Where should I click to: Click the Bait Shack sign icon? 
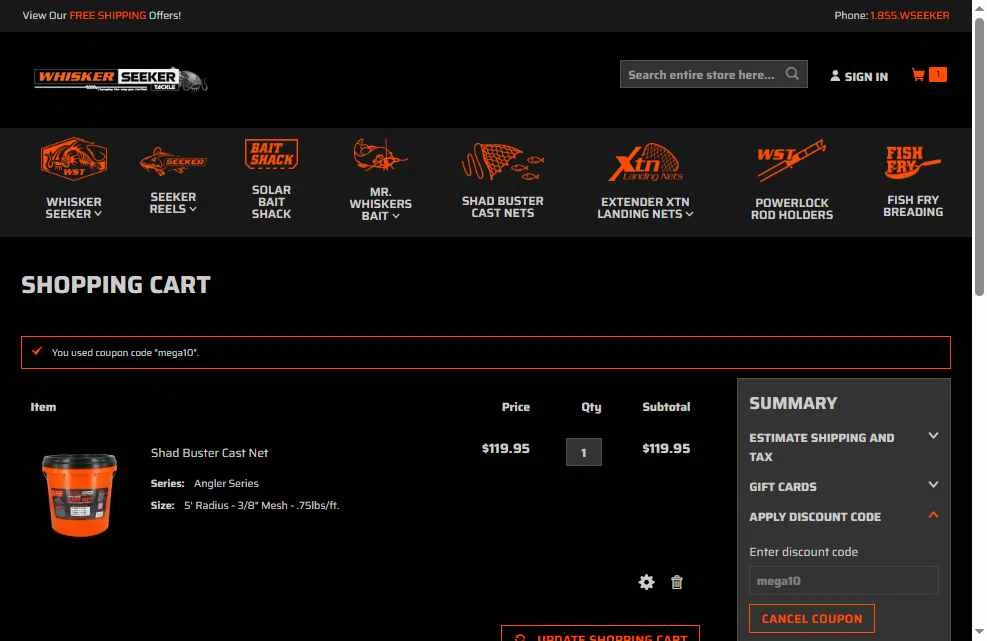tap(271, 154)
